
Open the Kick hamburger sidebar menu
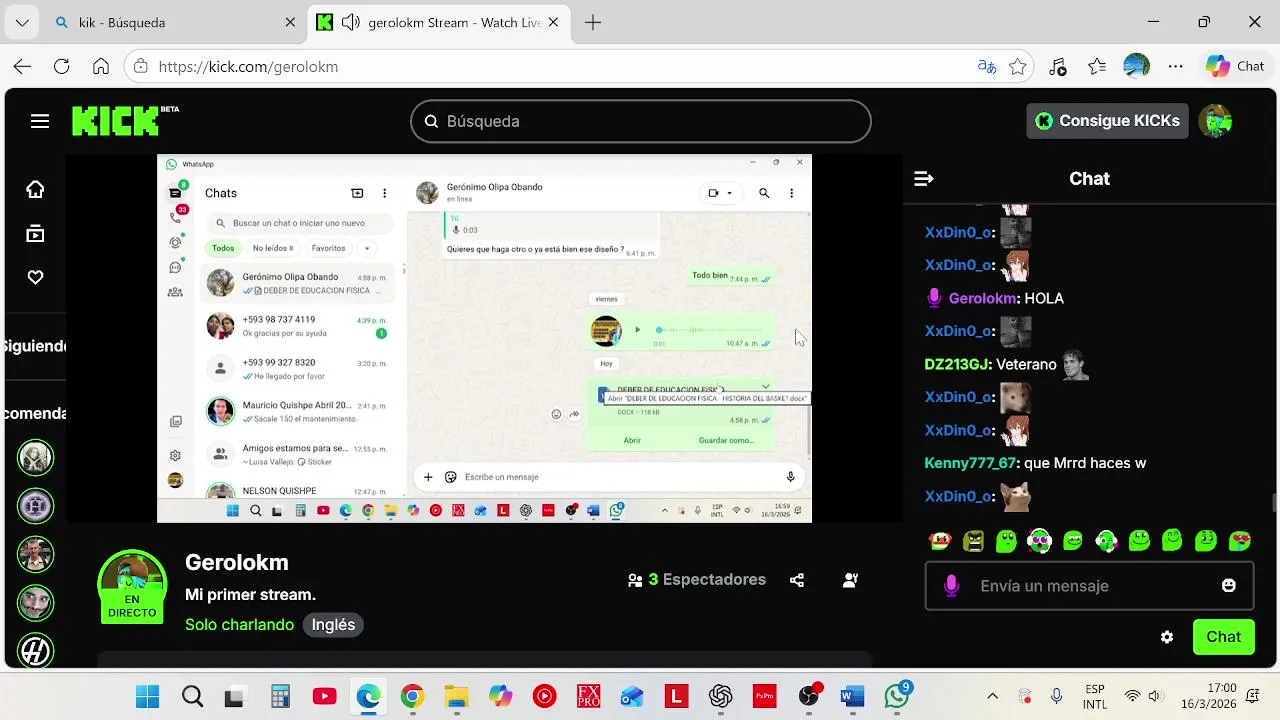40,121
